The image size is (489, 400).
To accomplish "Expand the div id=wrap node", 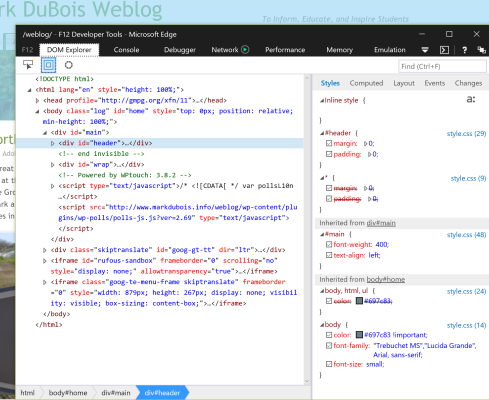I will [53, 164].
